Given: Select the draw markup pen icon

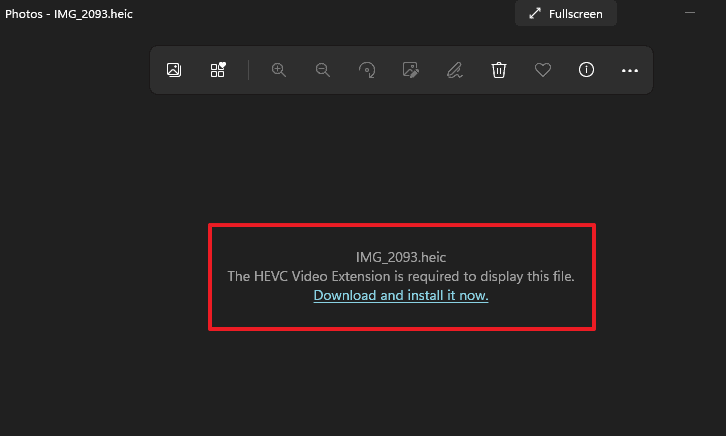Looking at the screenshot, I should click(455, 70).
